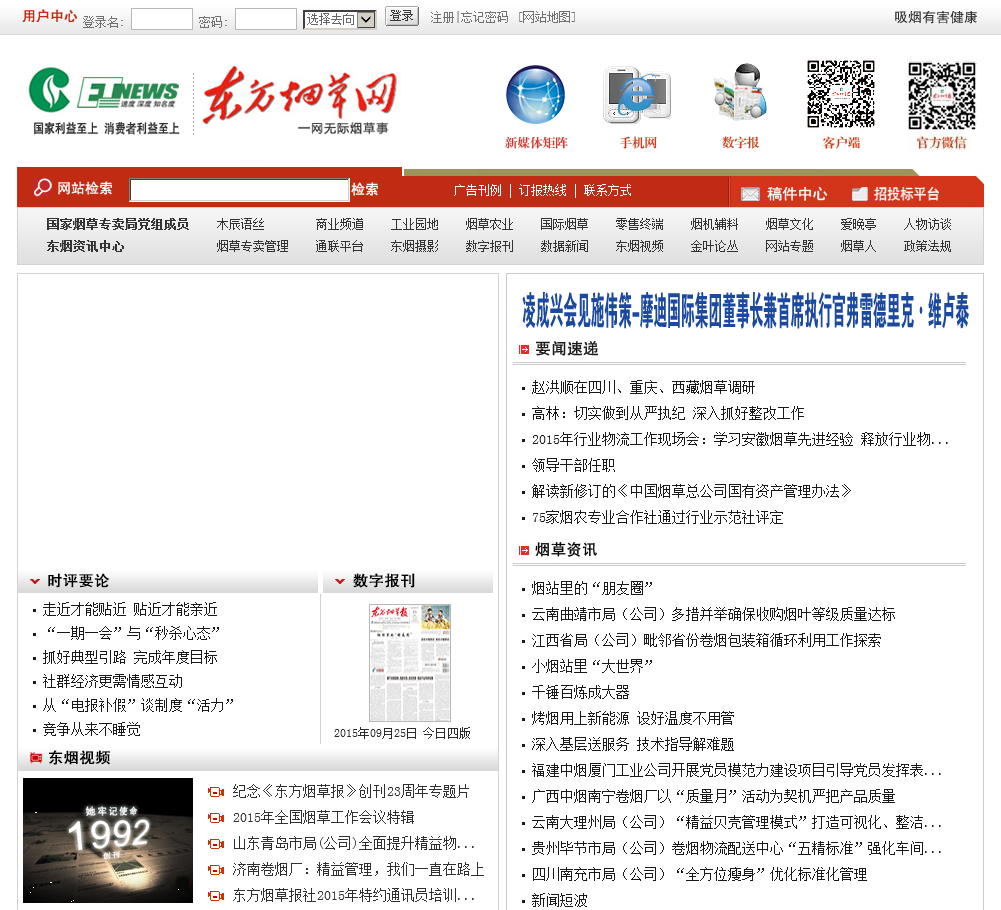Expand the 数字报刊 section arrow
The width and height of the screenshot is (1001, 910).
point(340,581)
